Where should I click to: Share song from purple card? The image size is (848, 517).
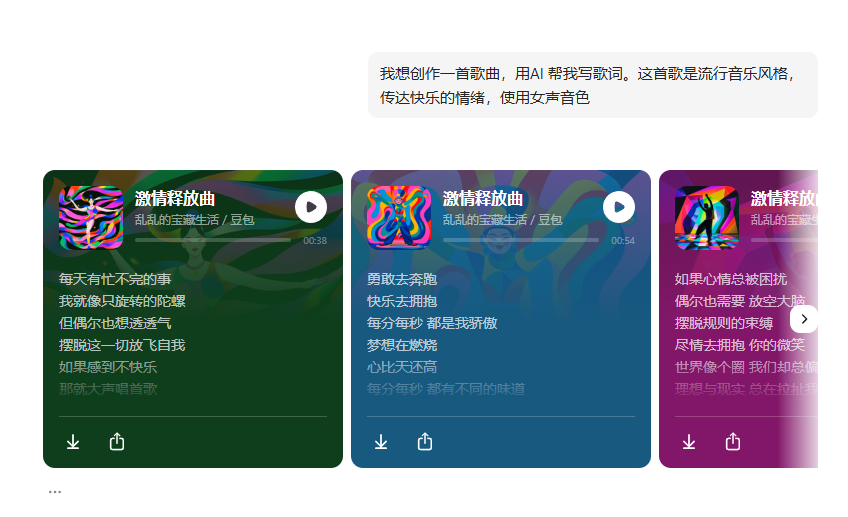pos(733,442)
